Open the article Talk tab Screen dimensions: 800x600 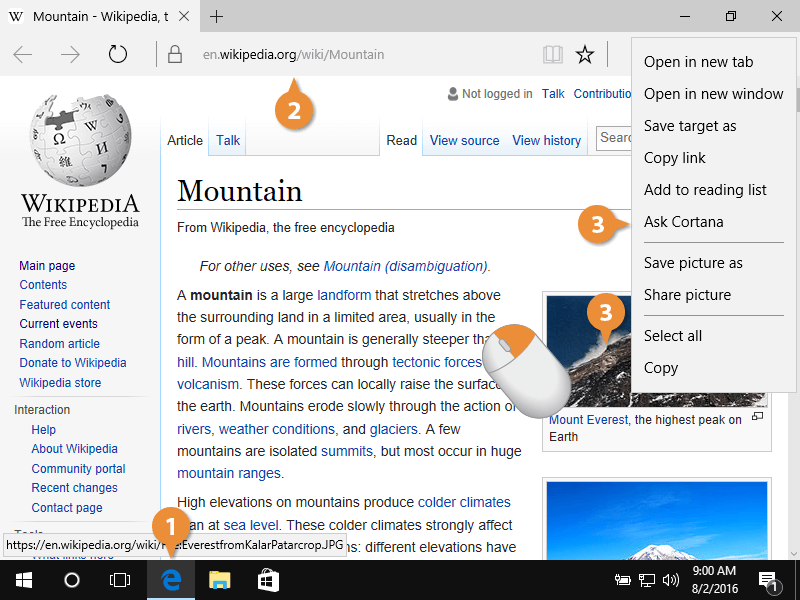228,141
